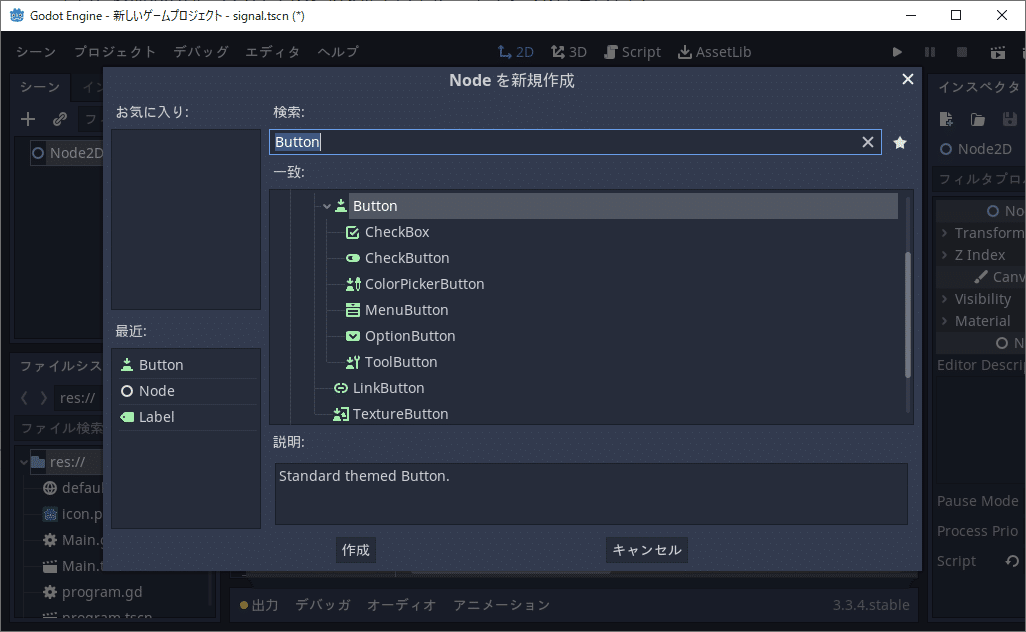Choose ColorPickerButton from the list

424,284
